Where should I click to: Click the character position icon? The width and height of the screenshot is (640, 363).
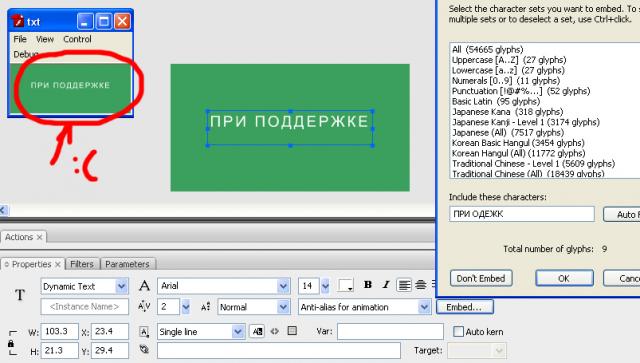click(x=205, y=306)
